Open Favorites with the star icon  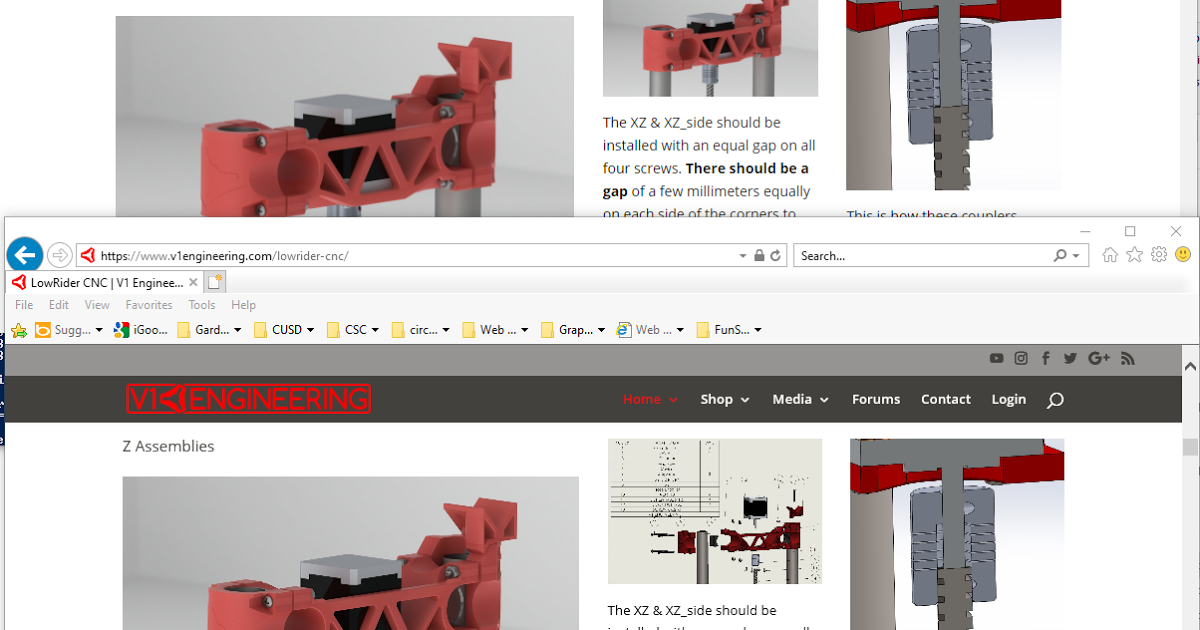pyautogui.click(x=1134, y=255)
